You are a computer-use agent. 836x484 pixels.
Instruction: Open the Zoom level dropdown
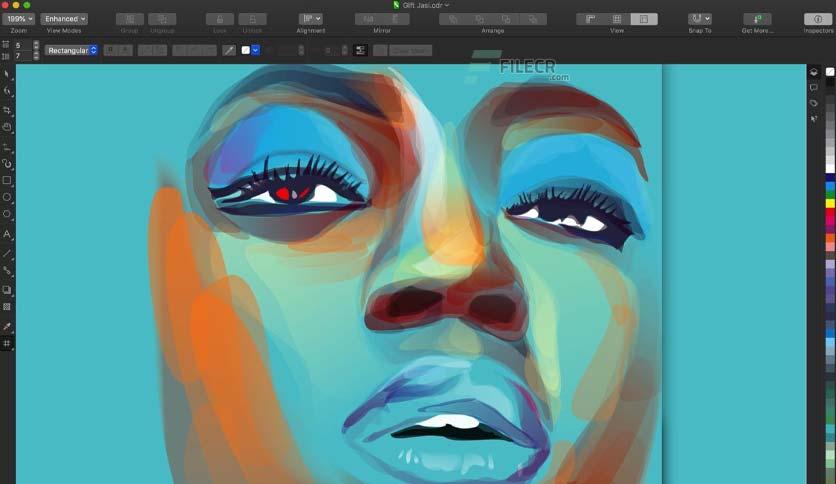[x=19, y=19]
